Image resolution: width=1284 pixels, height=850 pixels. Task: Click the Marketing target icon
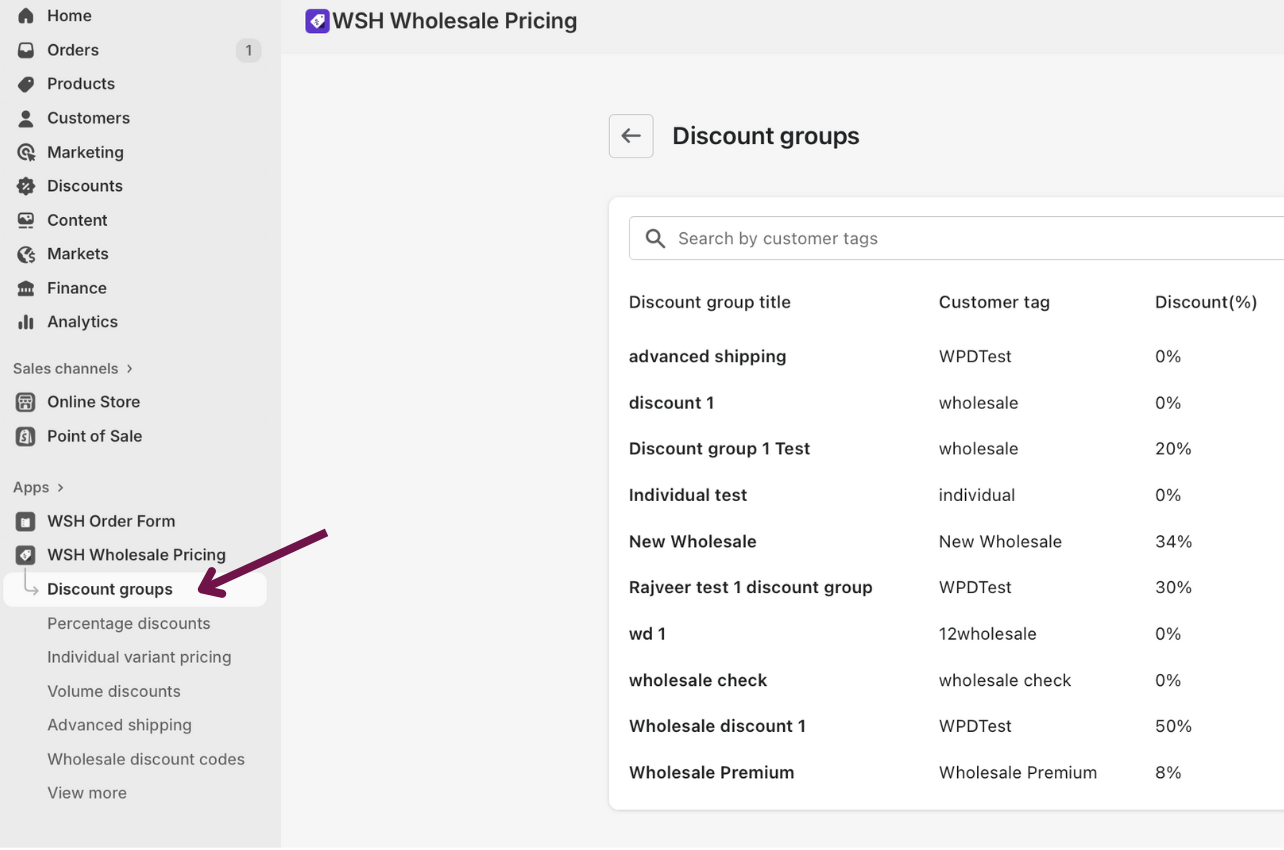[x=26, y=152]
